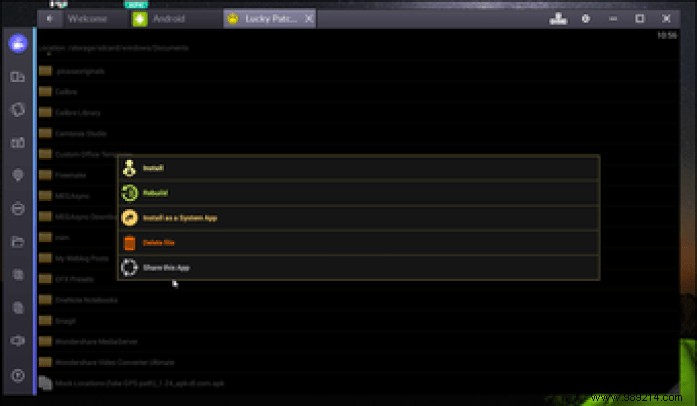Choose Rebuild in the popup menu
The width and height of the screenshot is (697, 406).
(155, 193)
